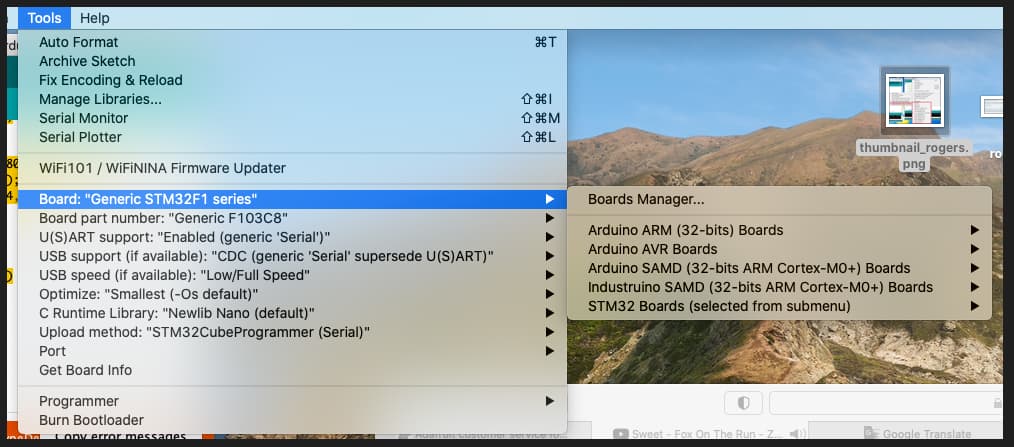Expand Arduino ARM (32-bits) Boards
This screenshot has height=447, width=1014.
tap(779, 230)
